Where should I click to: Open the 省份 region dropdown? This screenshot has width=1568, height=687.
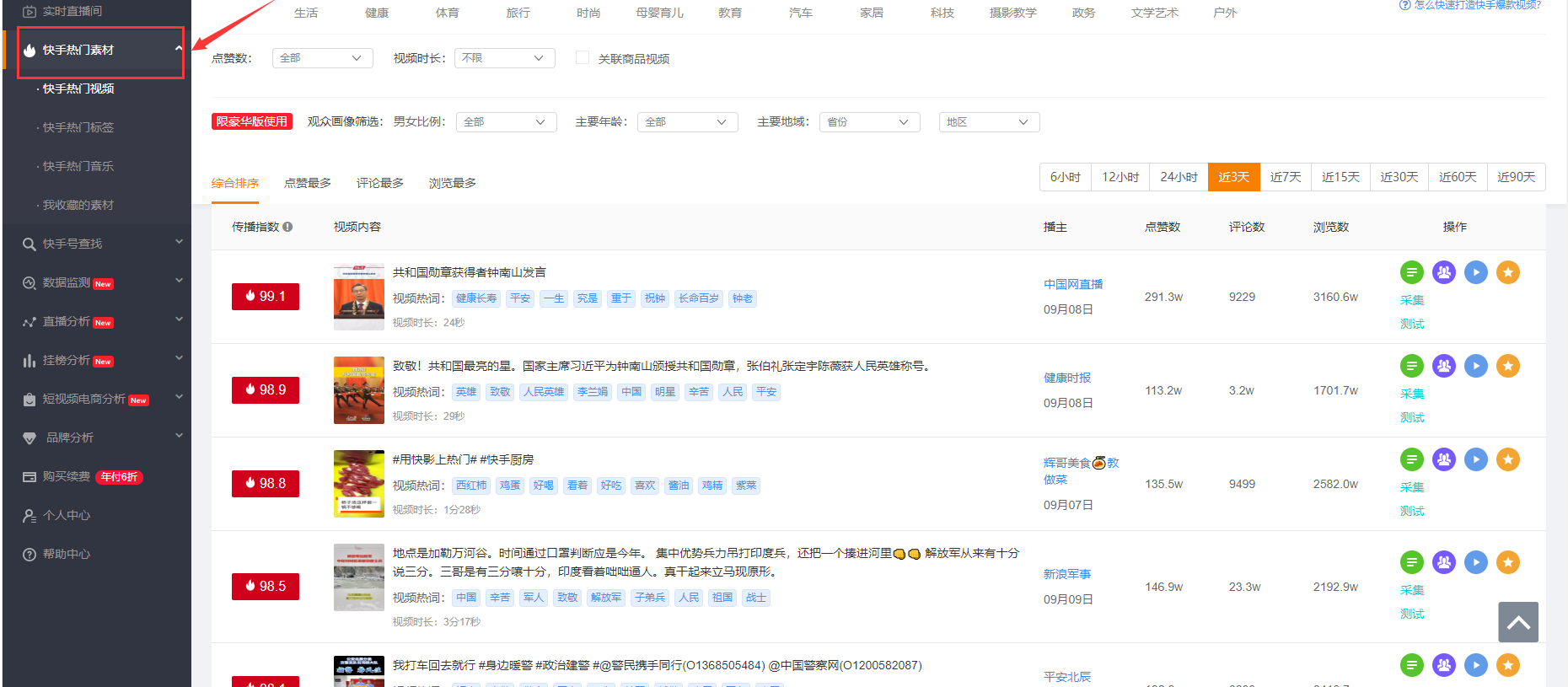[x=870, y=122]
